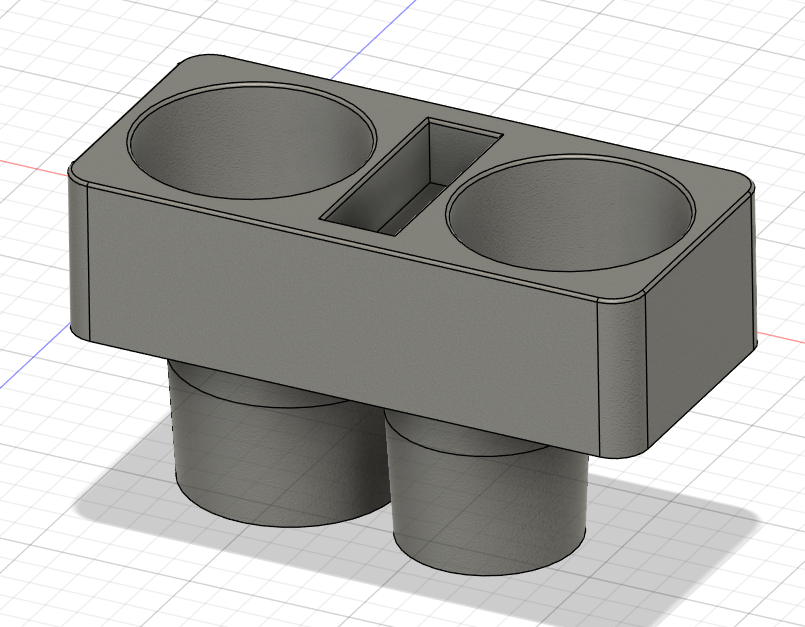Click the red axis line at right
The height and width of the screenshot is (627, 805).
click(780, 337)
